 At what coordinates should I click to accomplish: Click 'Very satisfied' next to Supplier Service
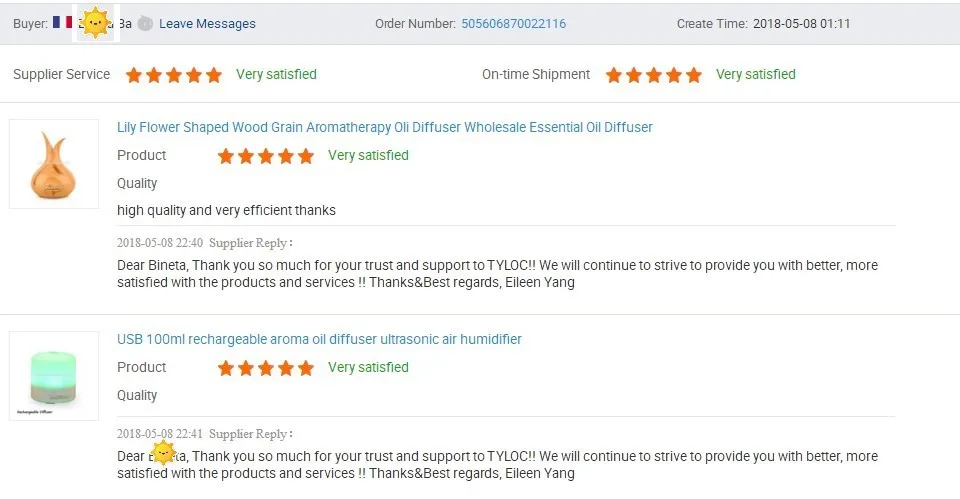(276, 74)
